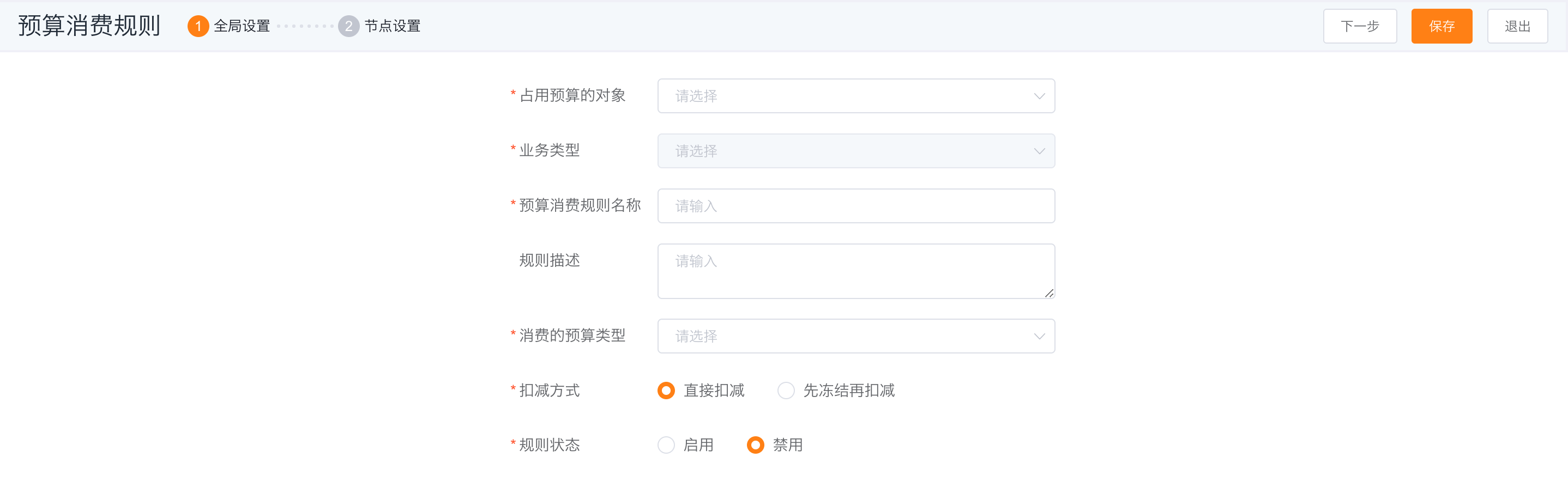
Task: Click chevron arrow of 业务类型 select
Action: click(x=1039, y=151)
